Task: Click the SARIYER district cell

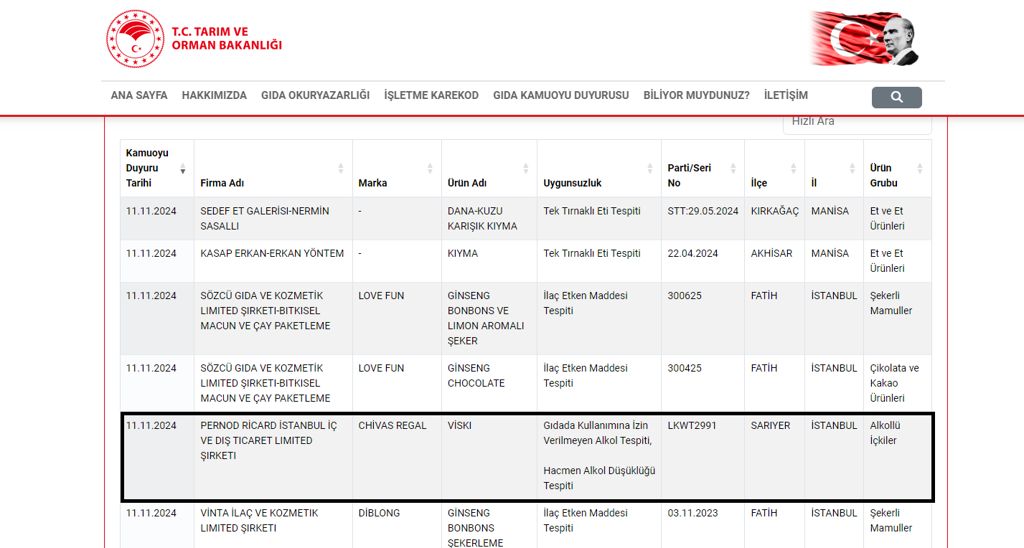Action: point(775,456)
